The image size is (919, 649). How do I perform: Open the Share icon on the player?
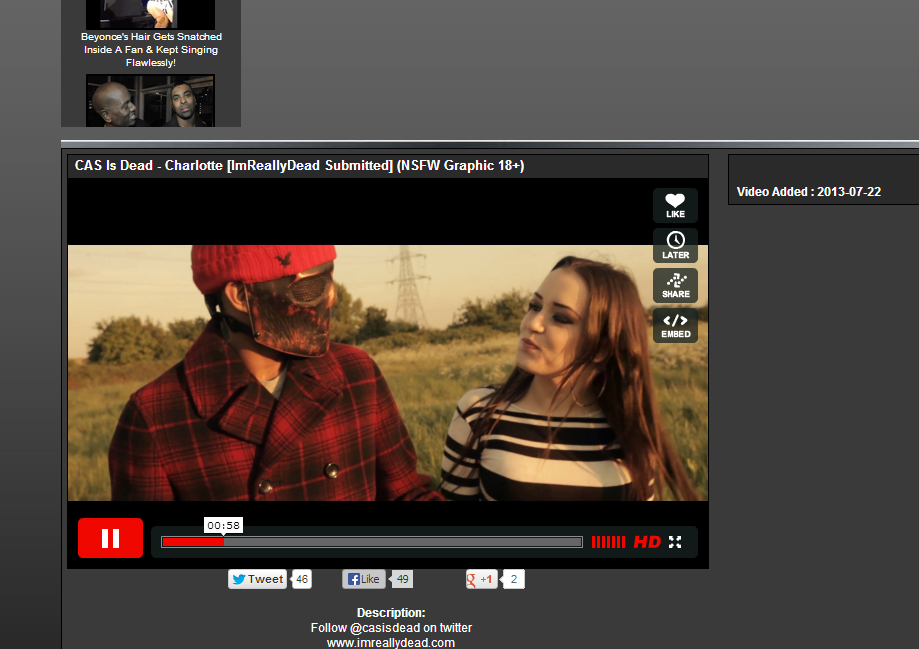[x=675, y=285]
